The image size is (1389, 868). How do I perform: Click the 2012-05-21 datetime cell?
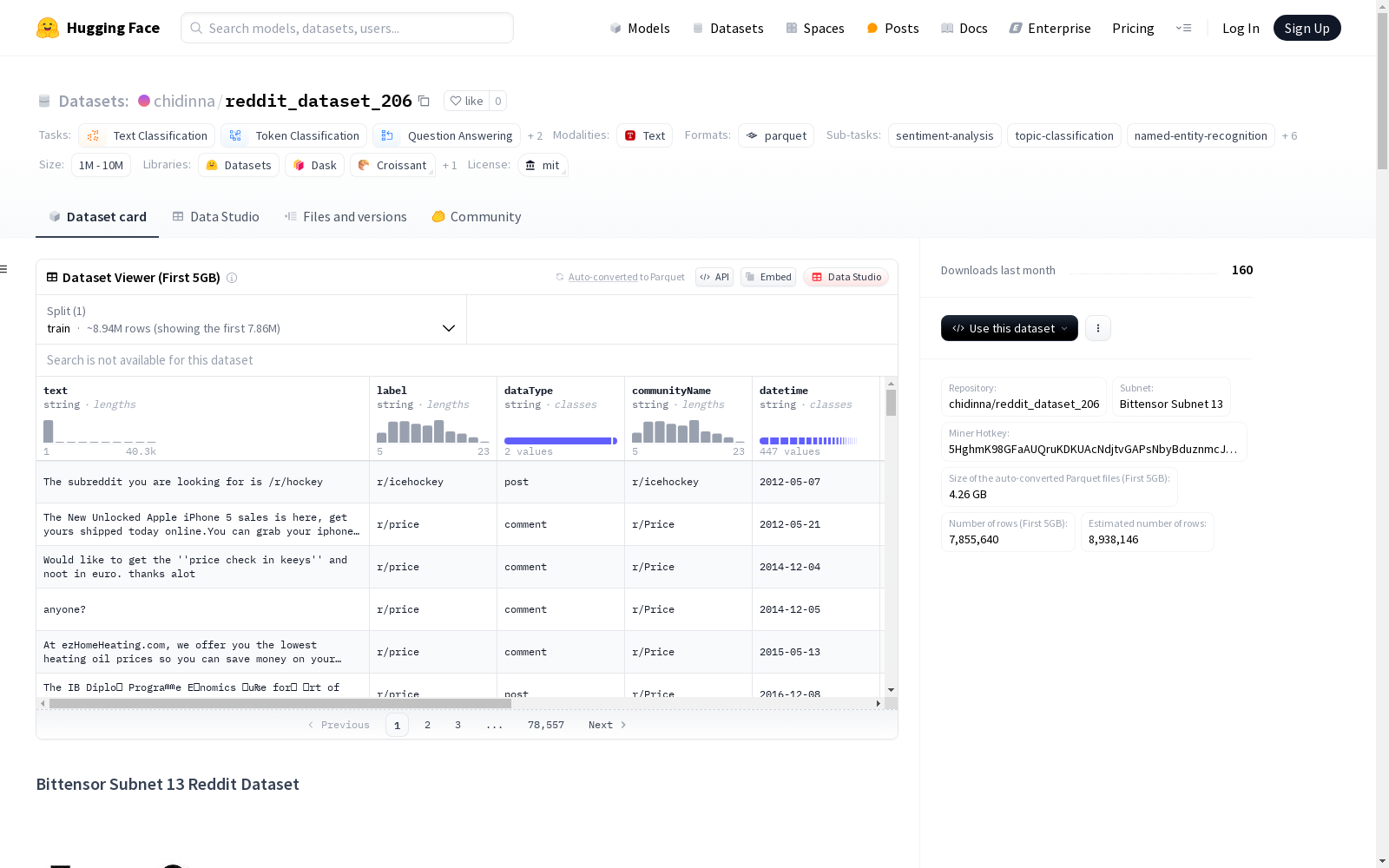[816, 524]
